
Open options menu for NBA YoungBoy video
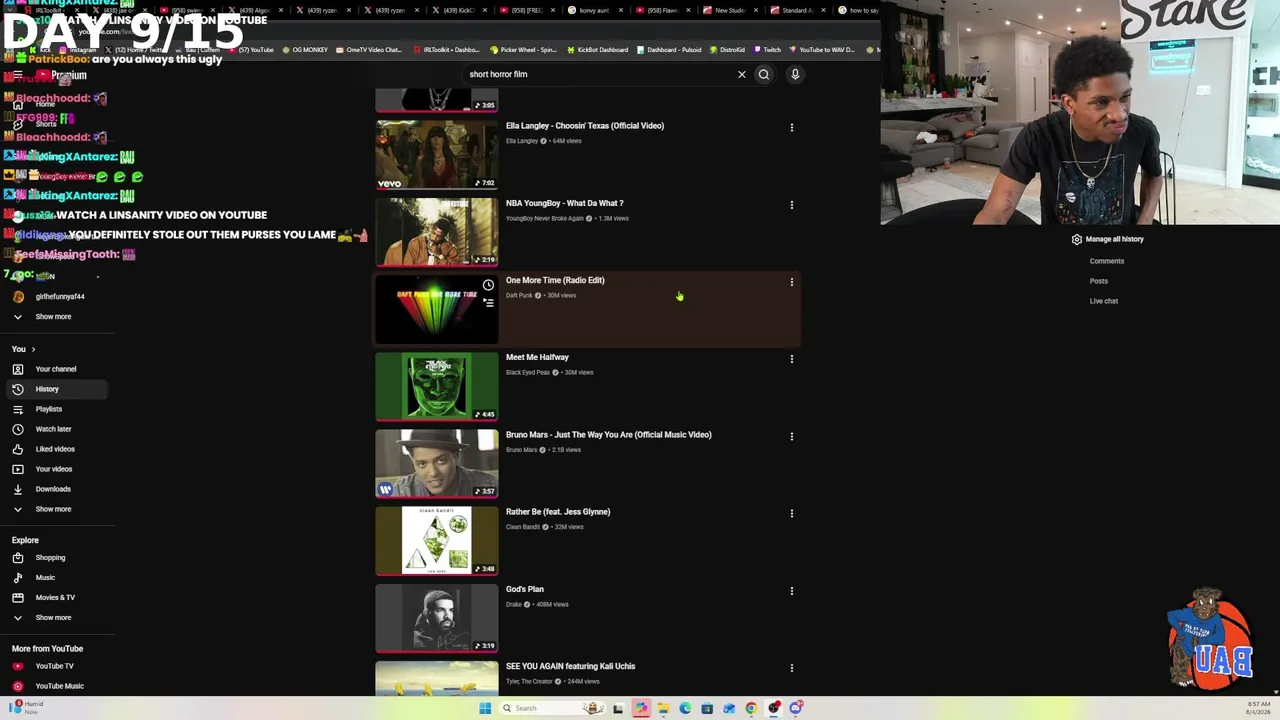coord(792,205)
